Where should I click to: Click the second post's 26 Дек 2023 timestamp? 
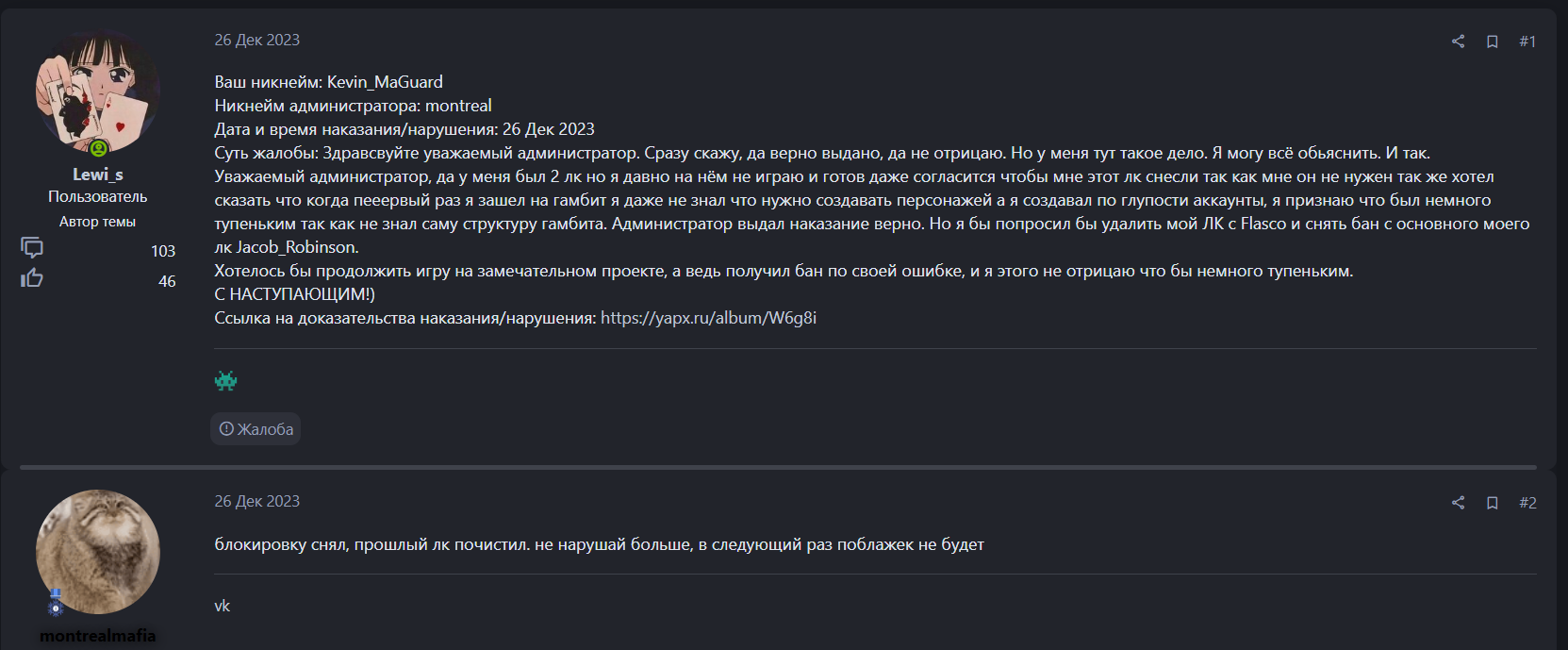pos(256,501)
